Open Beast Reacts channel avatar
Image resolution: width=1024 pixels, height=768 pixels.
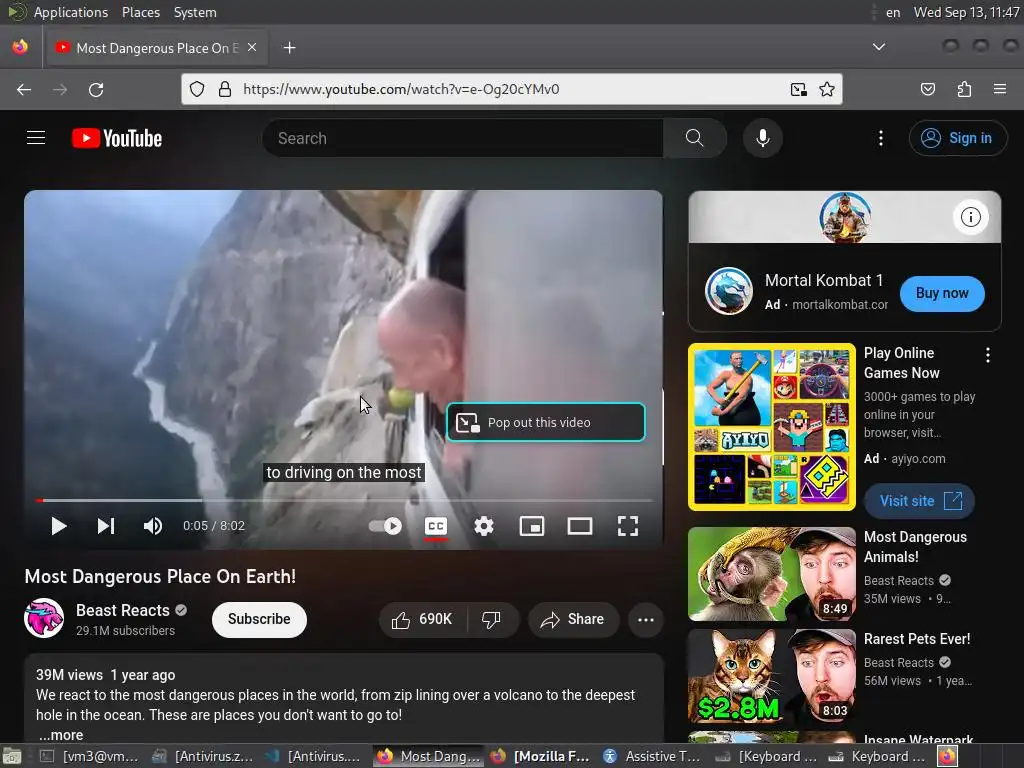point(44,618)
